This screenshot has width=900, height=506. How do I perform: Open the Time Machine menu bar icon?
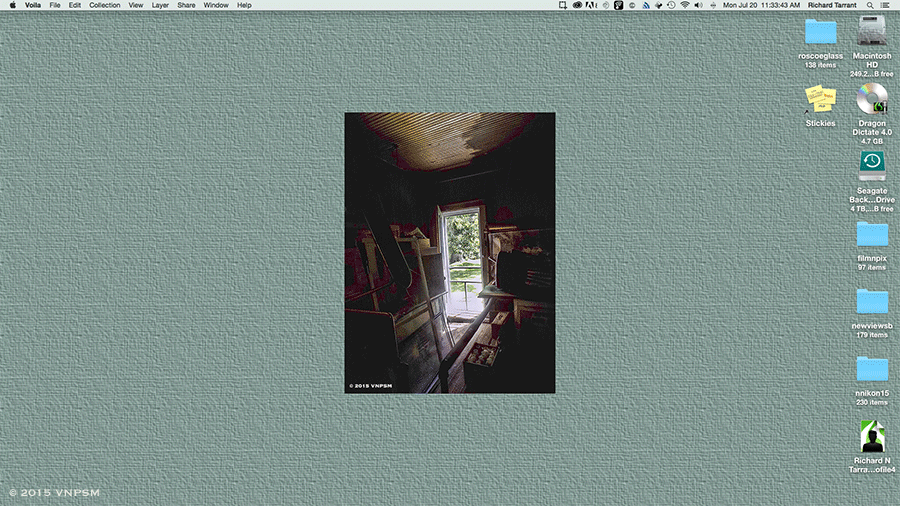click(x=671, y=5)
